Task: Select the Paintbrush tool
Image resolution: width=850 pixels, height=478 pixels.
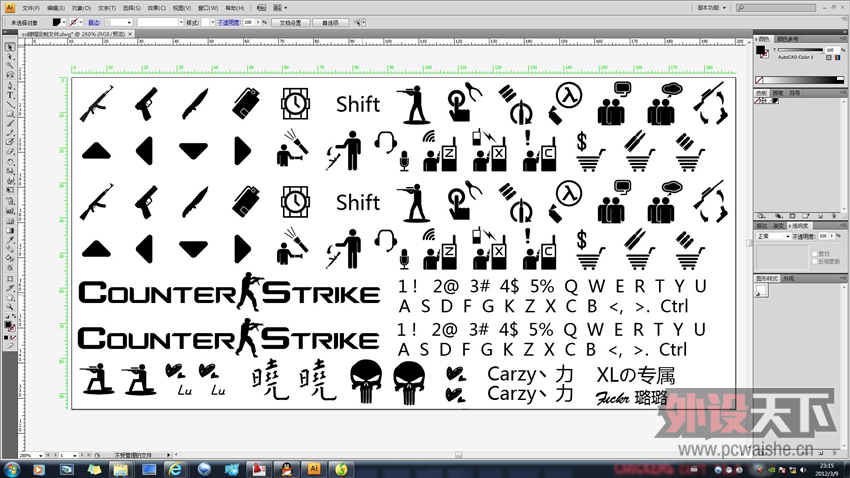Action: pos(10,124)
